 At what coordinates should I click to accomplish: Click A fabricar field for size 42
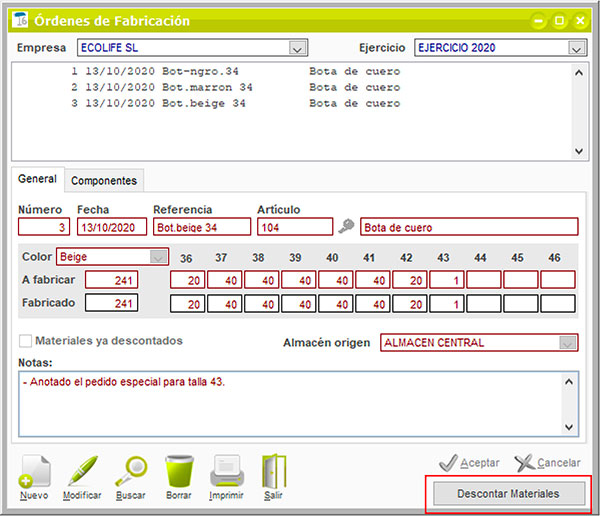tap(410, 280)
